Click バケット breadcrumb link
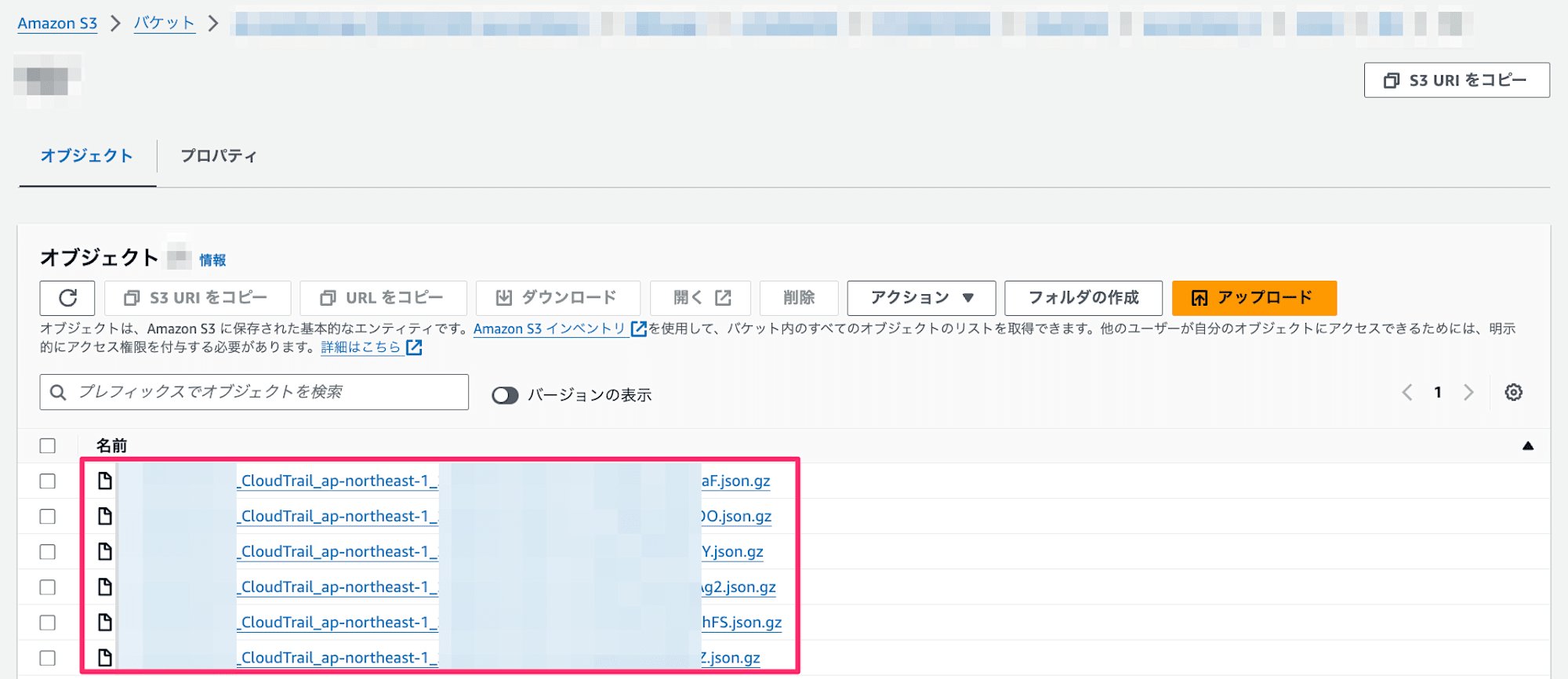Image resolution: width=1568 pixels, height=679 pixels. tap(164, 24)
